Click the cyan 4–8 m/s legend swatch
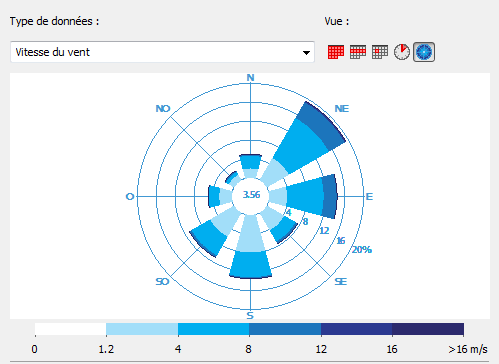This screenshot has width=499, height=364. click(214, 329)
